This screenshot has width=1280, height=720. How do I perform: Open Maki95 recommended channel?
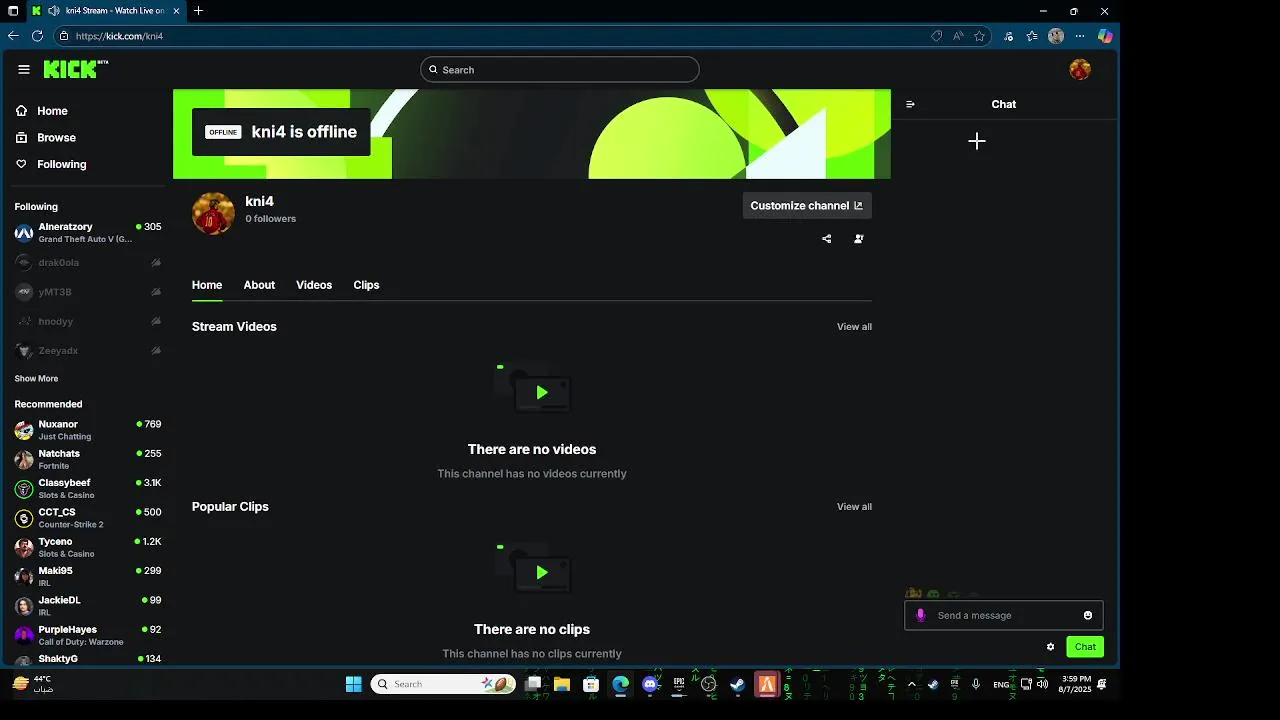88,576
